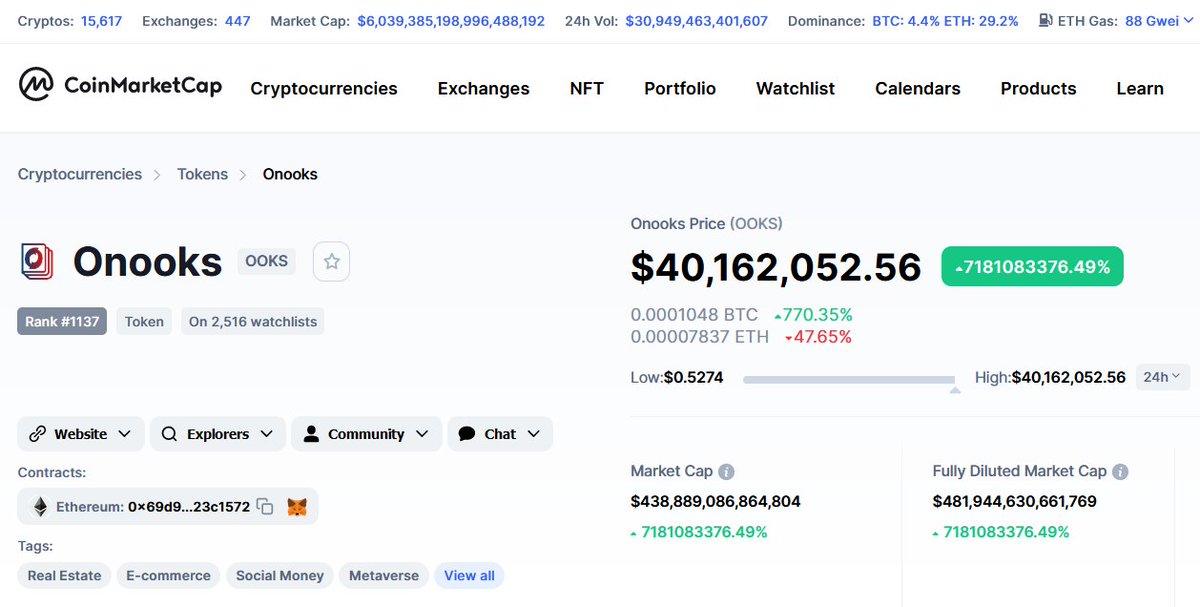Click Dominance BTC ETH percentages
This screenshot has height=607, width=1200.
pos(946,20)
